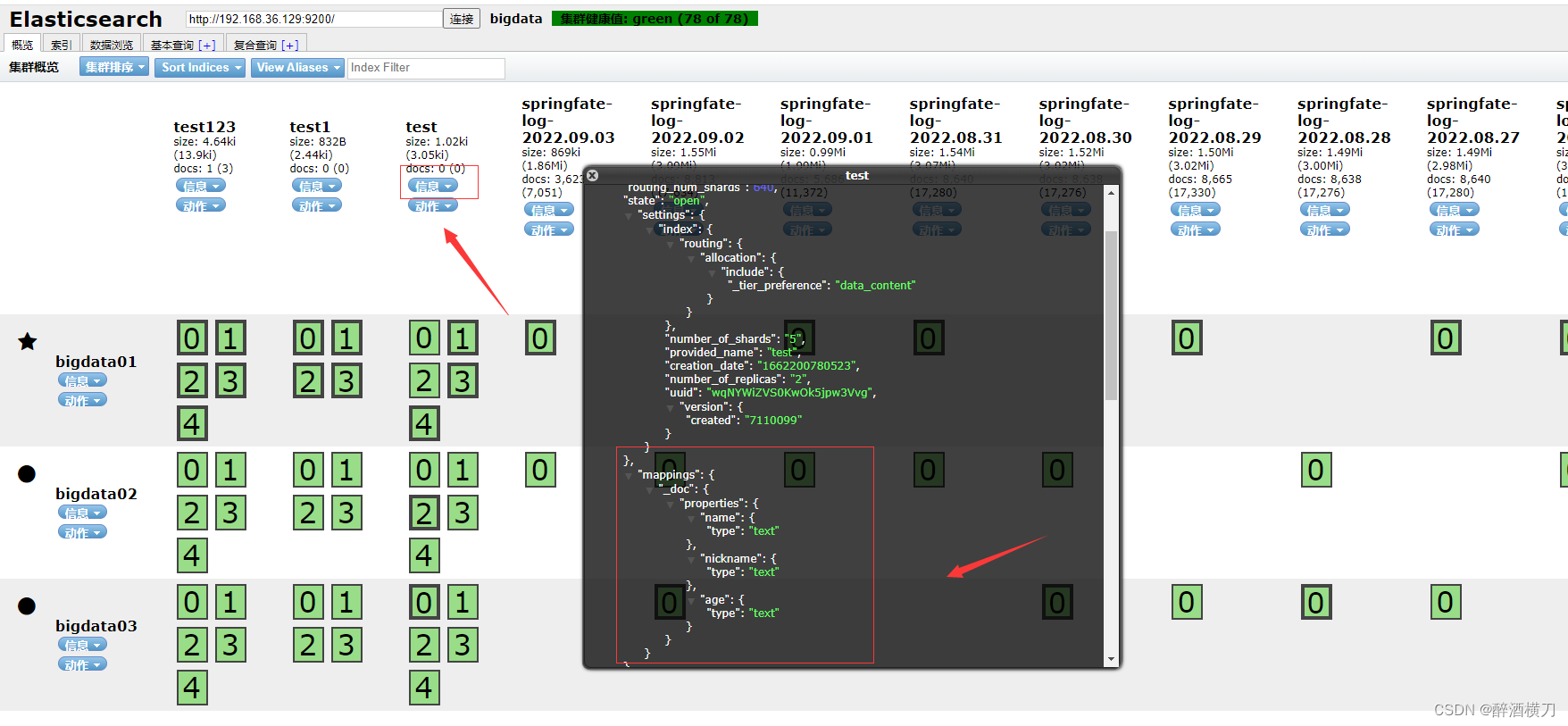Collapse the "mappings" node in the JSON popup
The image size is (1568, 726).
[x=630, y=475]
